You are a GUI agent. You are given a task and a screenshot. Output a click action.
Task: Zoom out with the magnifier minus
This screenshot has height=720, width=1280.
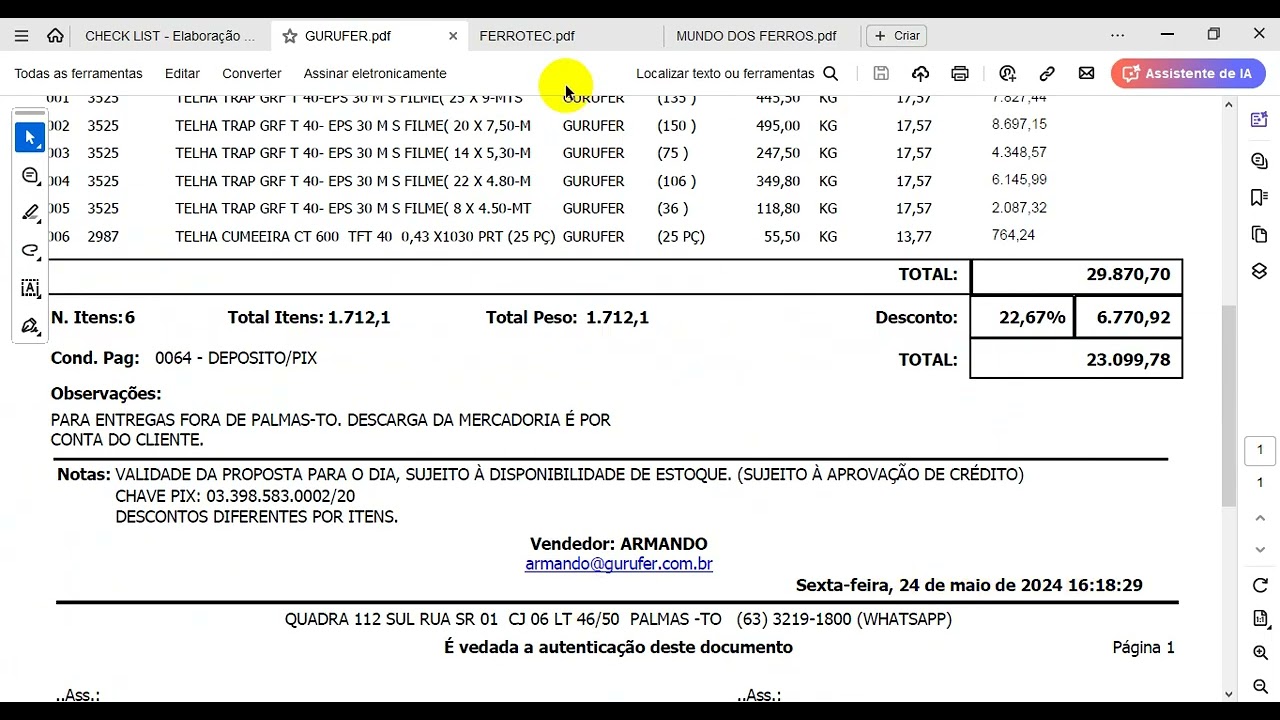point(1260,687)
